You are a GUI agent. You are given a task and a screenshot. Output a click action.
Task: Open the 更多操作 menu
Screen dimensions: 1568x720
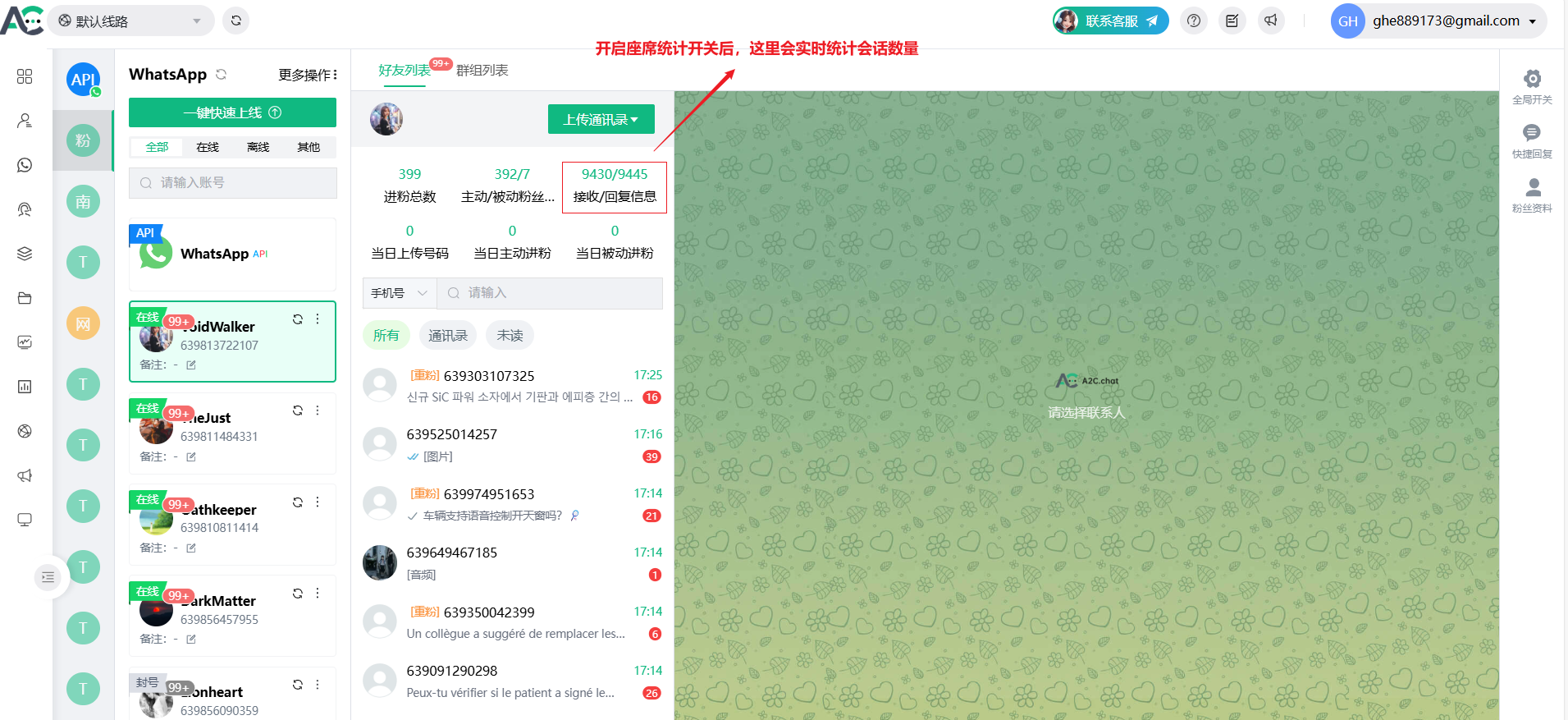tap(307, 75)
